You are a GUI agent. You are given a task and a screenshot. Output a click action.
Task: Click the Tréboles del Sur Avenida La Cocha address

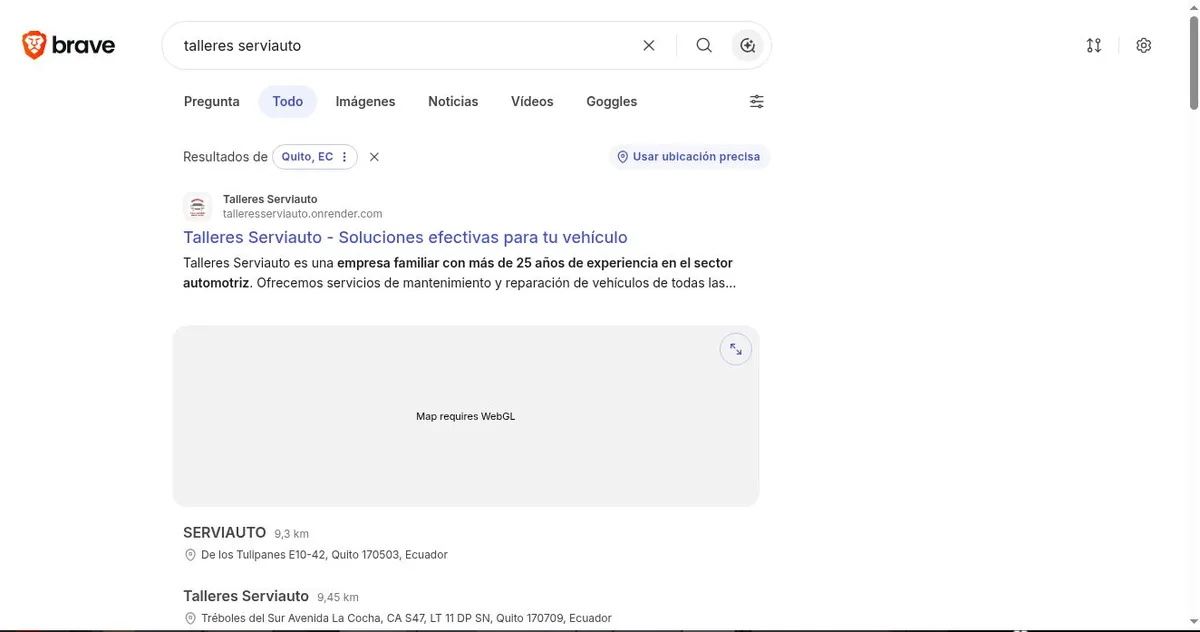[x=405, y=618]
